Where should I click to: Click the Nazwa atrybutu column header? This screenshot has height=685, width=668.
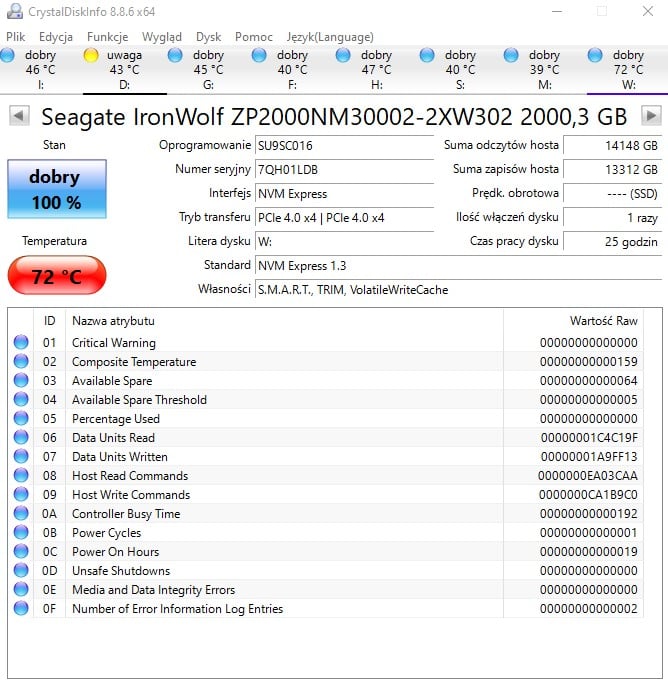(x=284, y=321)
